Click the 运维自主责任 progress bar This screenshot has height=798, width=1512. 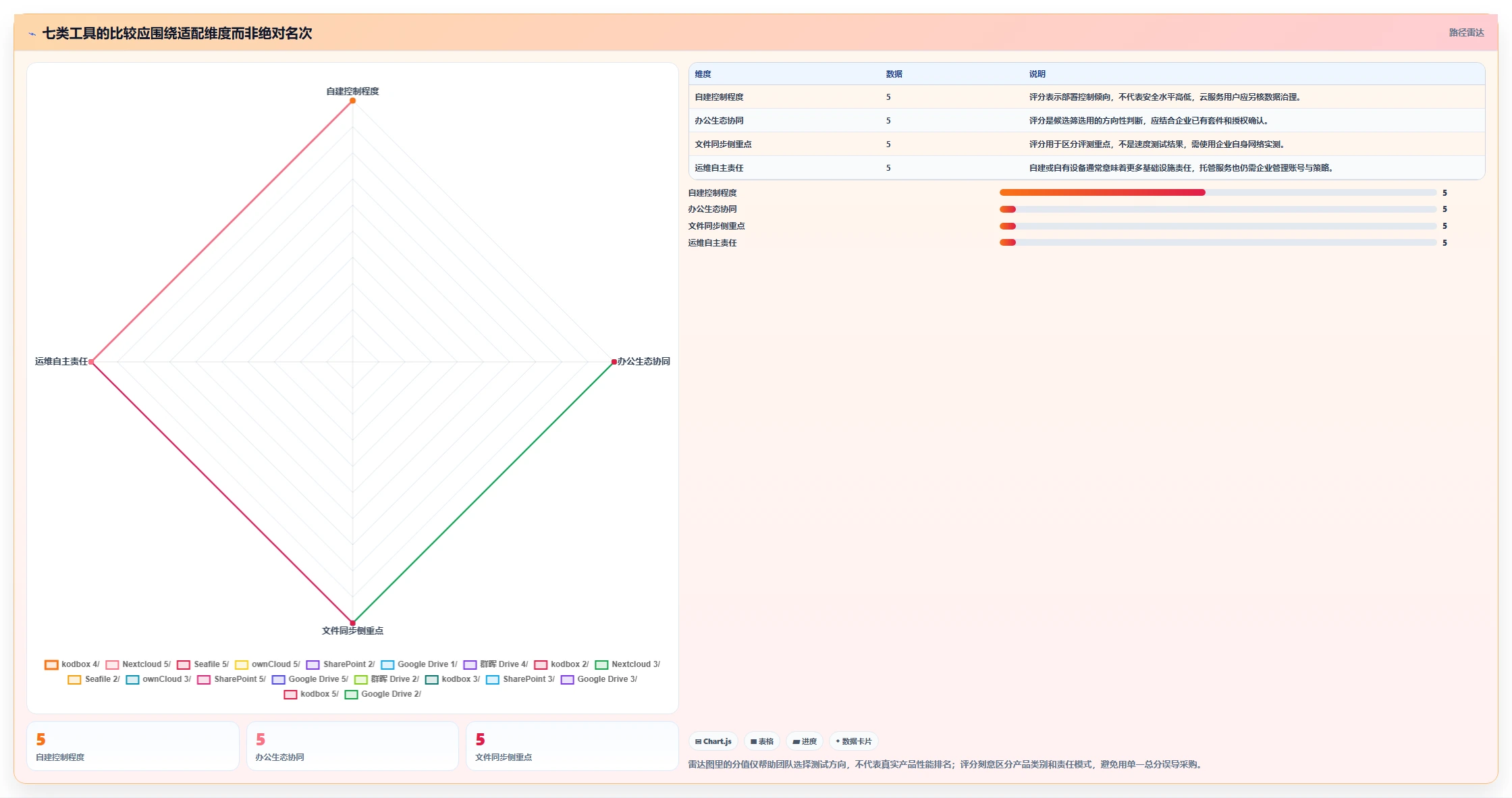(1218, 242)
